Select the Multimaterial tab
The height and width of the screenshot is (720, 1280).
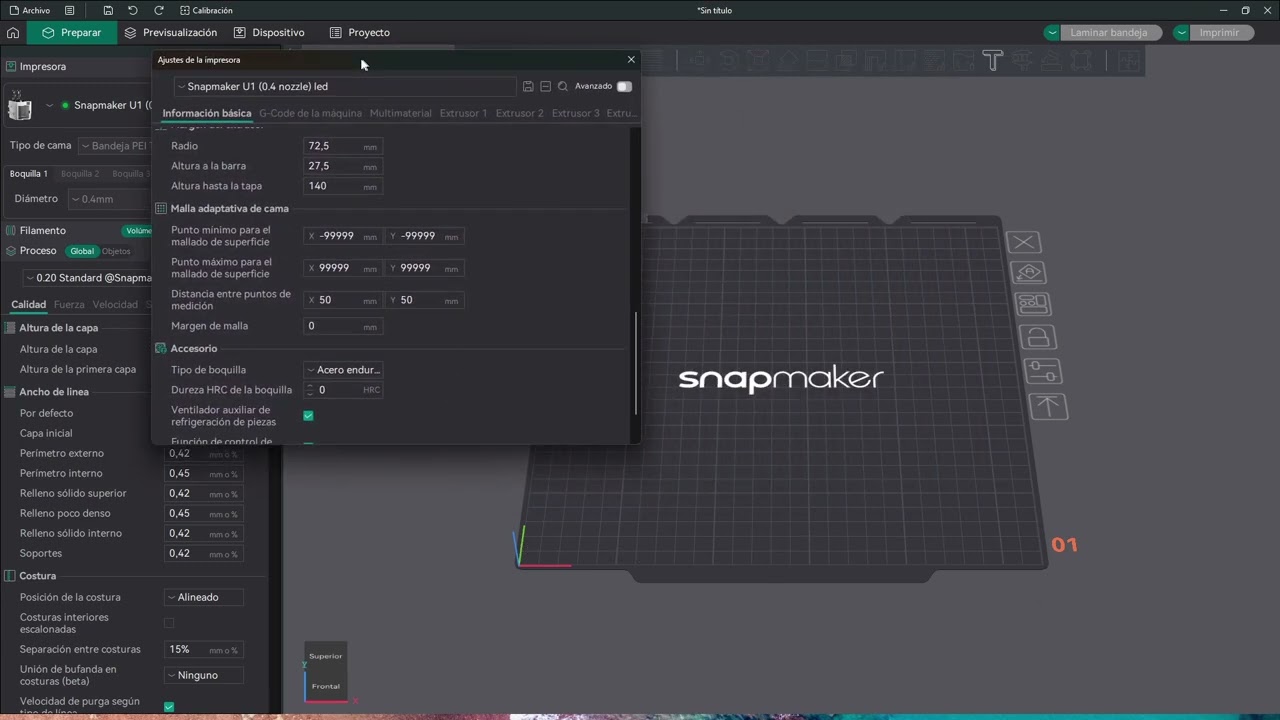point(401,113)
